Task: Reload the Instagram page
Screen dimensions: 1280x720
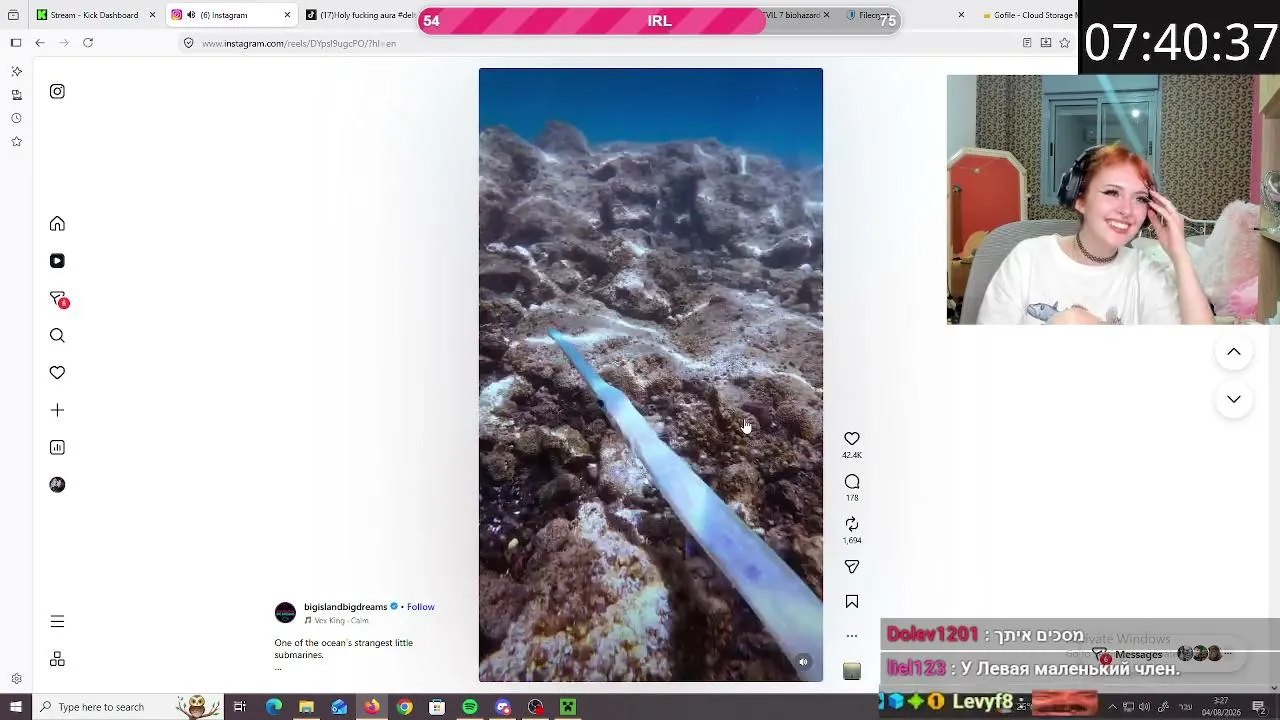Action: click(88, 43)
